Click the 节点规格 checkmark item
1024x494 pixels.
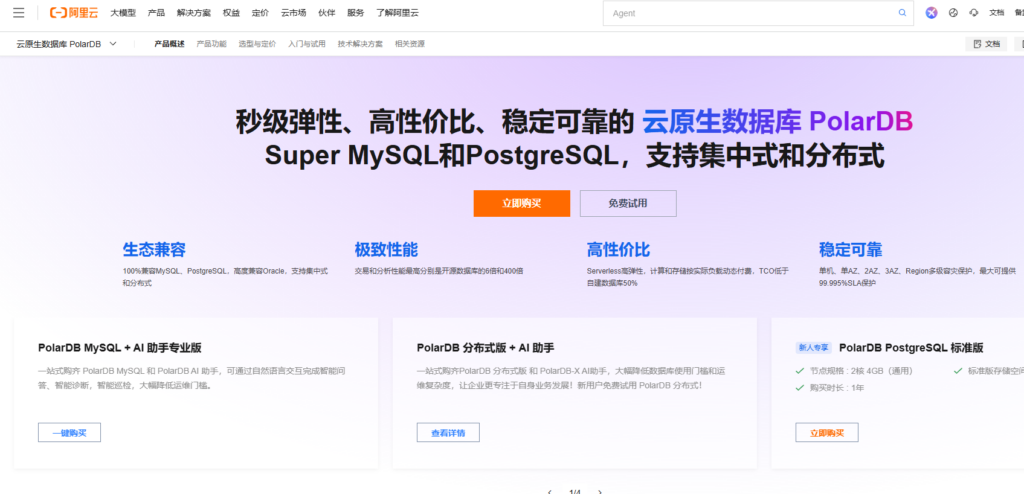point(854,370)
